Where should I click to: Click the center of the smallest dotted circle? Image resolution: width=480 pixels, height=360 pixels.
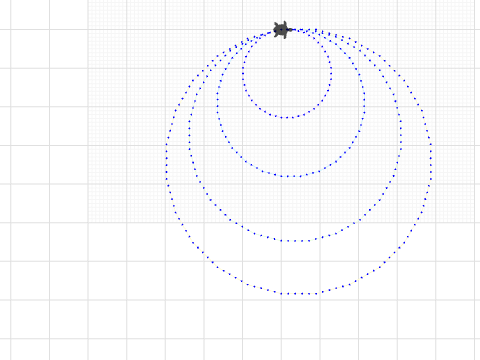(x=287, y=73)
